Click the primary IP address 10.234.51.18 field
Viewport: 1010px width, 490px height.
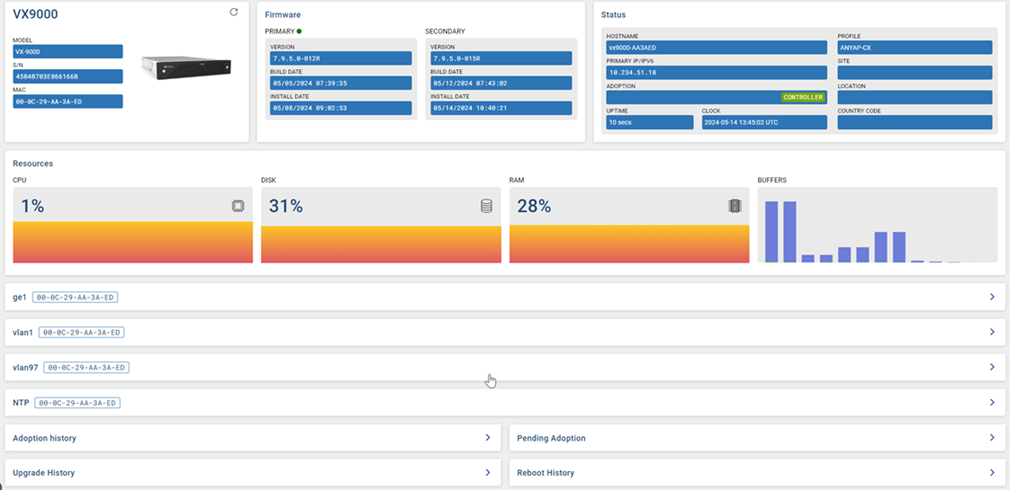(716, 72)
